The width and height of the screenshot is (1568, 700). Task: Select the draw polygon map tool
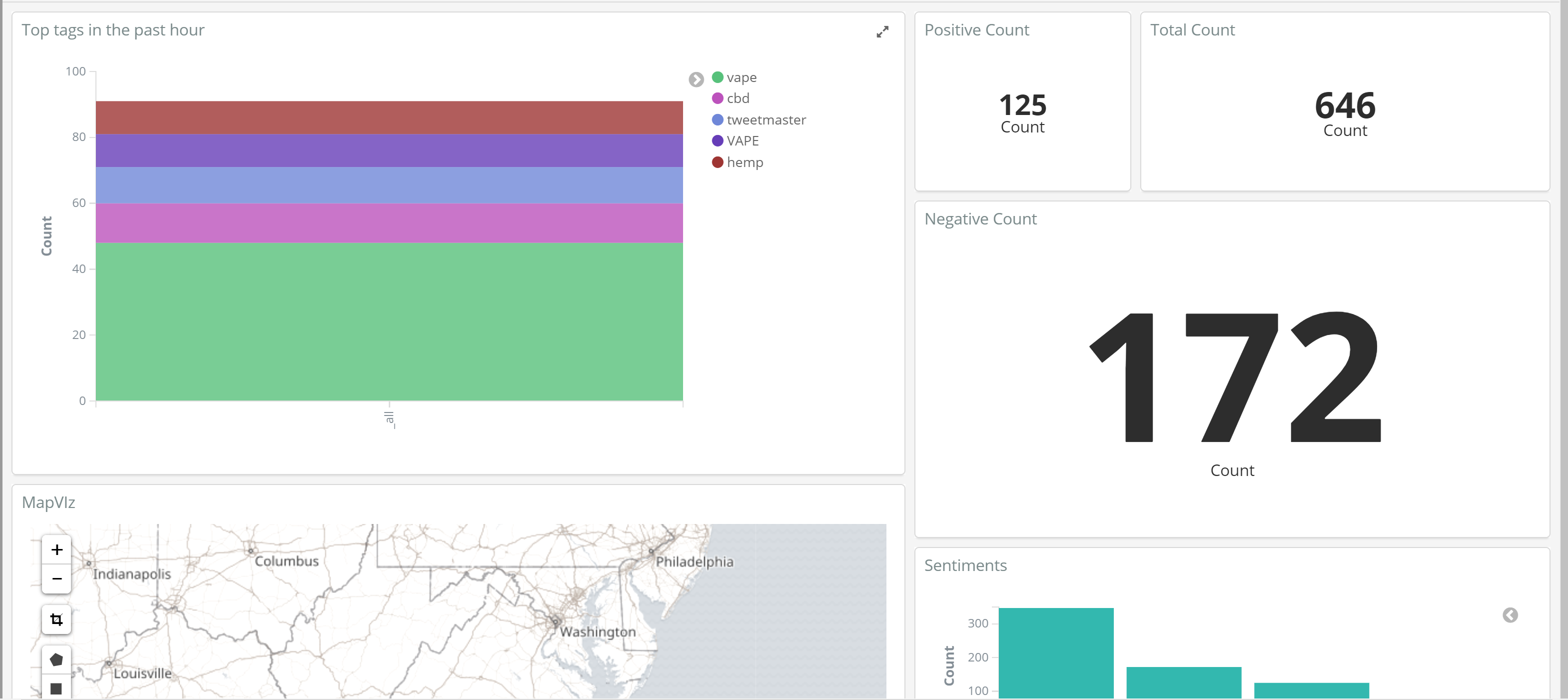[x=56, y=660]
